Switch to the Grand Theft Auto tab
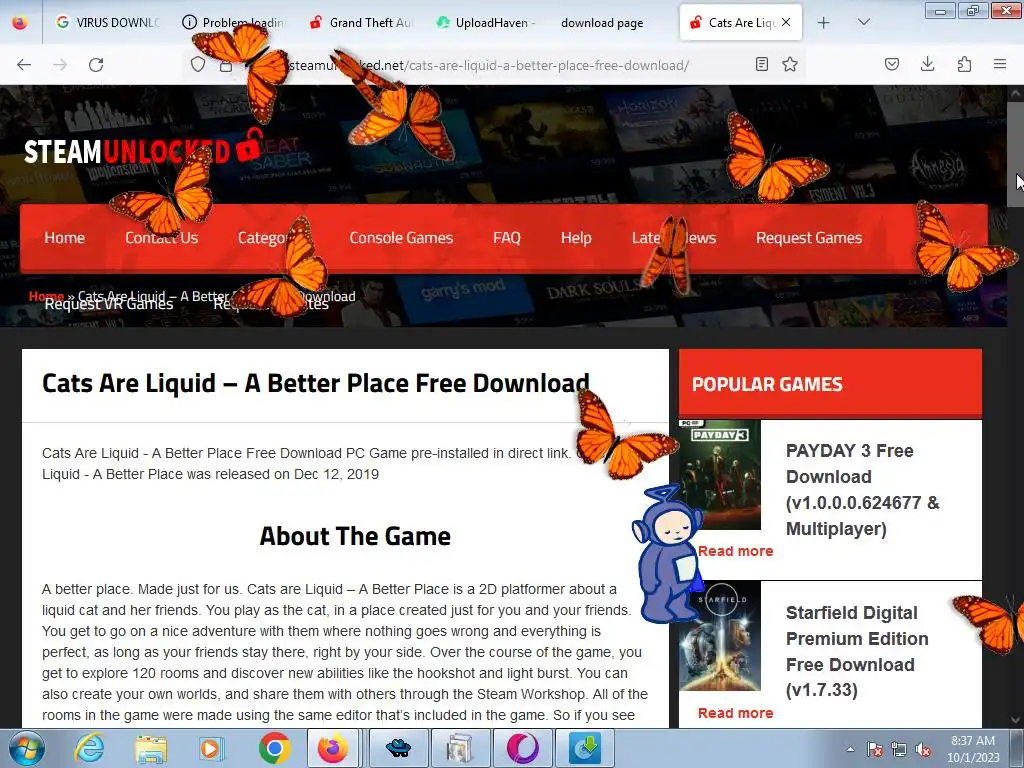 [x=360, y=22]
